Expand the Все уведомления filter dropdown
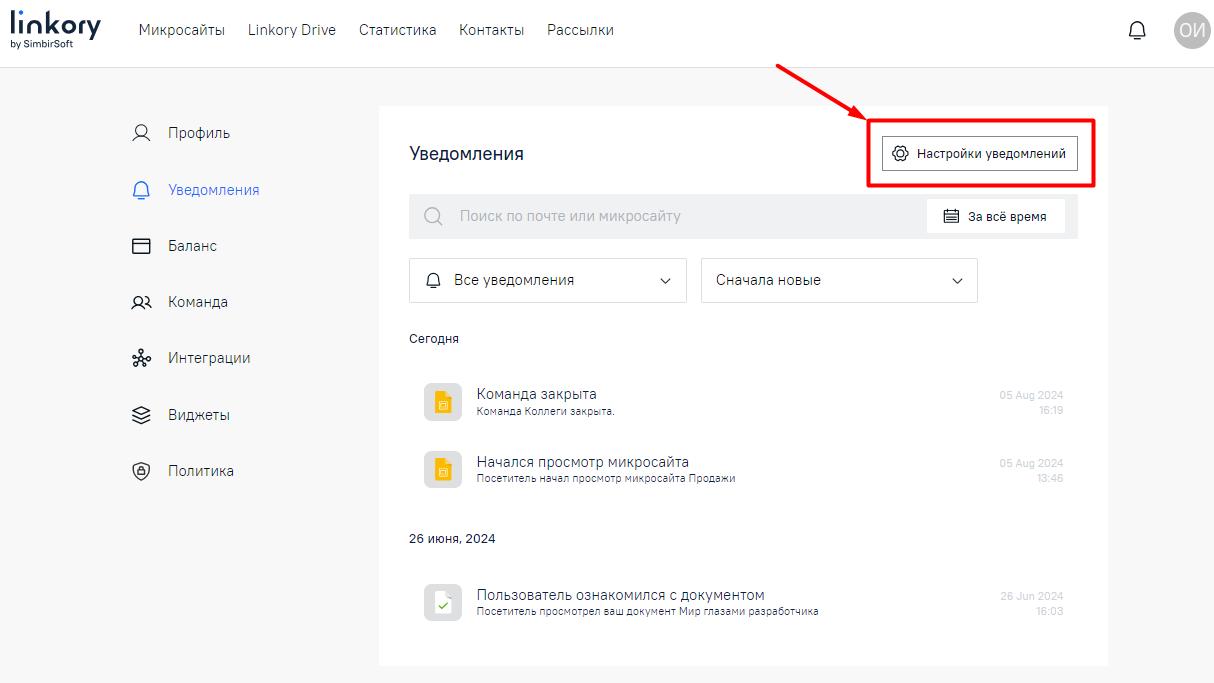 [547, 280]
